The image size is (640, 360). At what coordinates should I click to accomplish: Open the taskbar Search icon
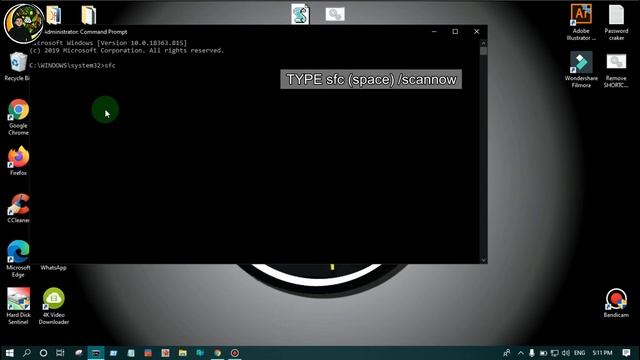(27, 353)
